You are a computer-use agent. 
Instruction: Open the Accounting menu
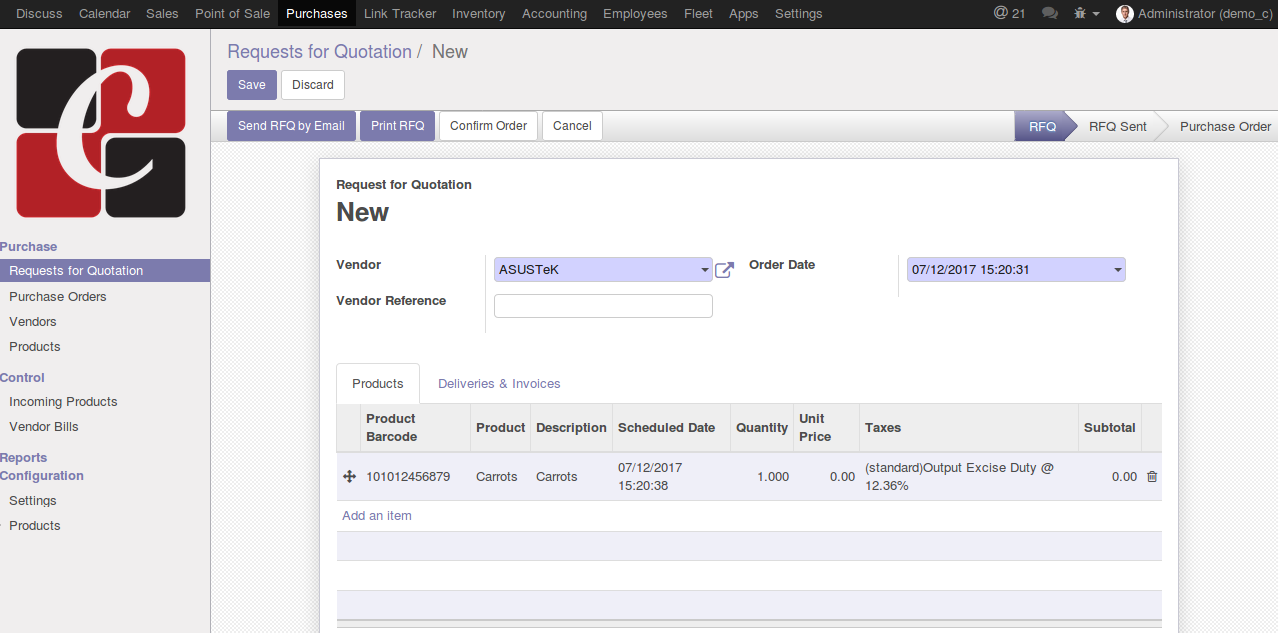tap(554, 14)
